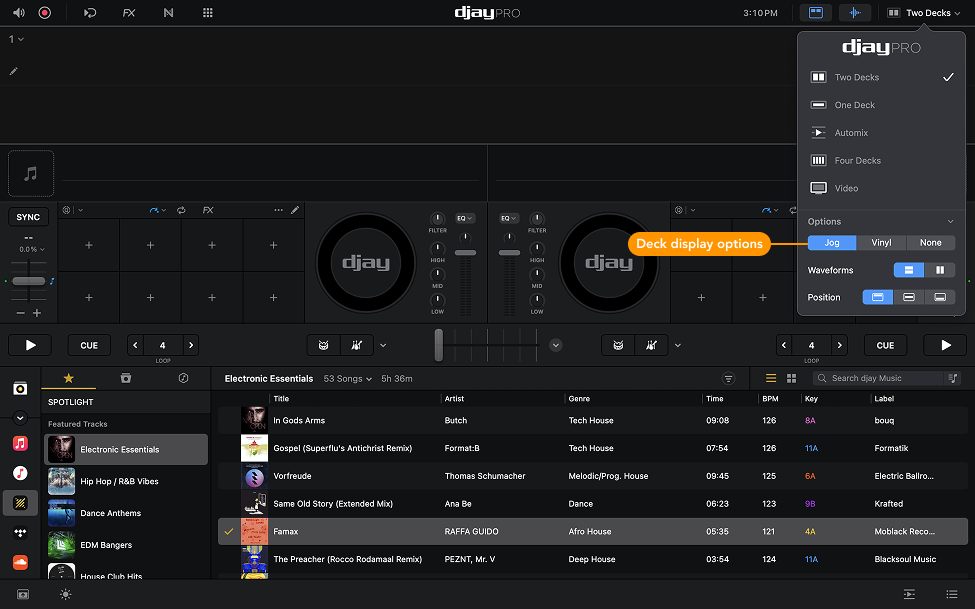Click the Neural Mix icon in the toolbar

pyautogui.click(x=167, y=13)
